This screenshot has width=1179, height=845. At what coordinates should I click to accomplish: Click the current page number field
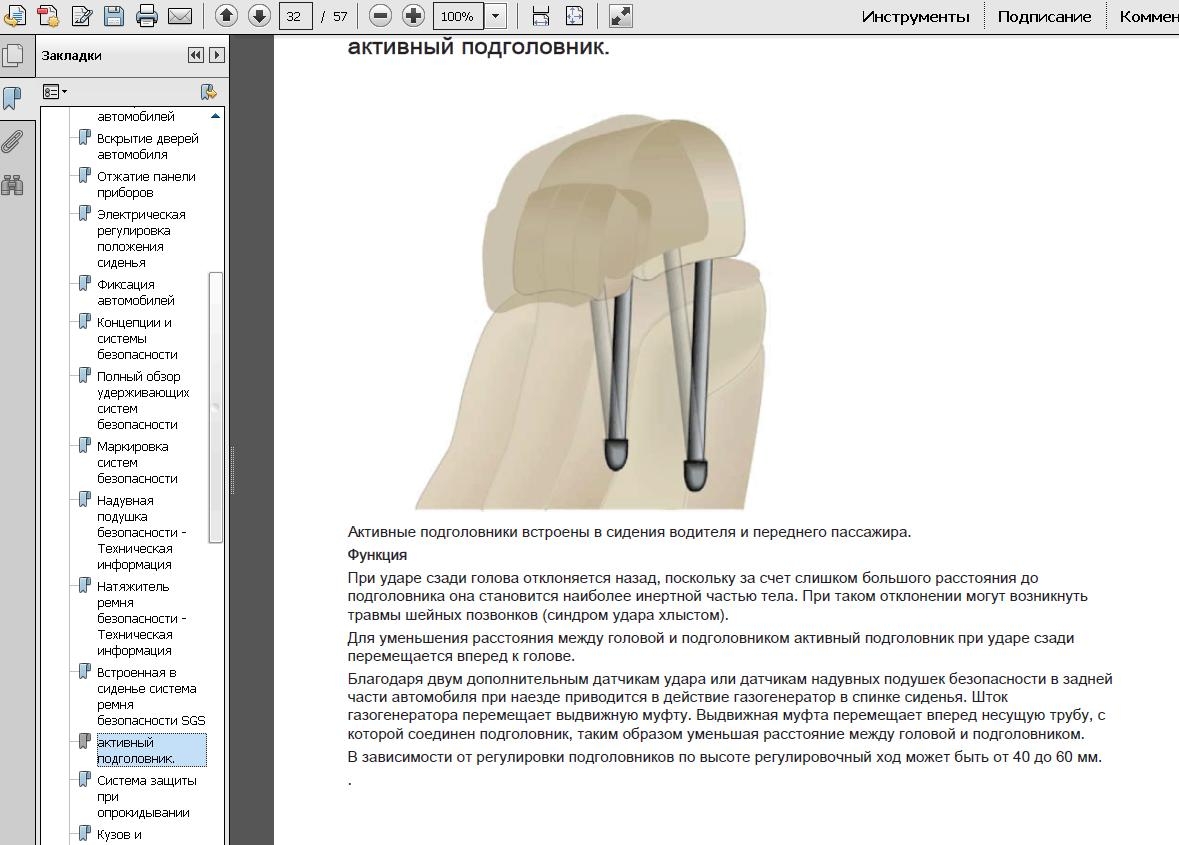[x=294, y=16]
